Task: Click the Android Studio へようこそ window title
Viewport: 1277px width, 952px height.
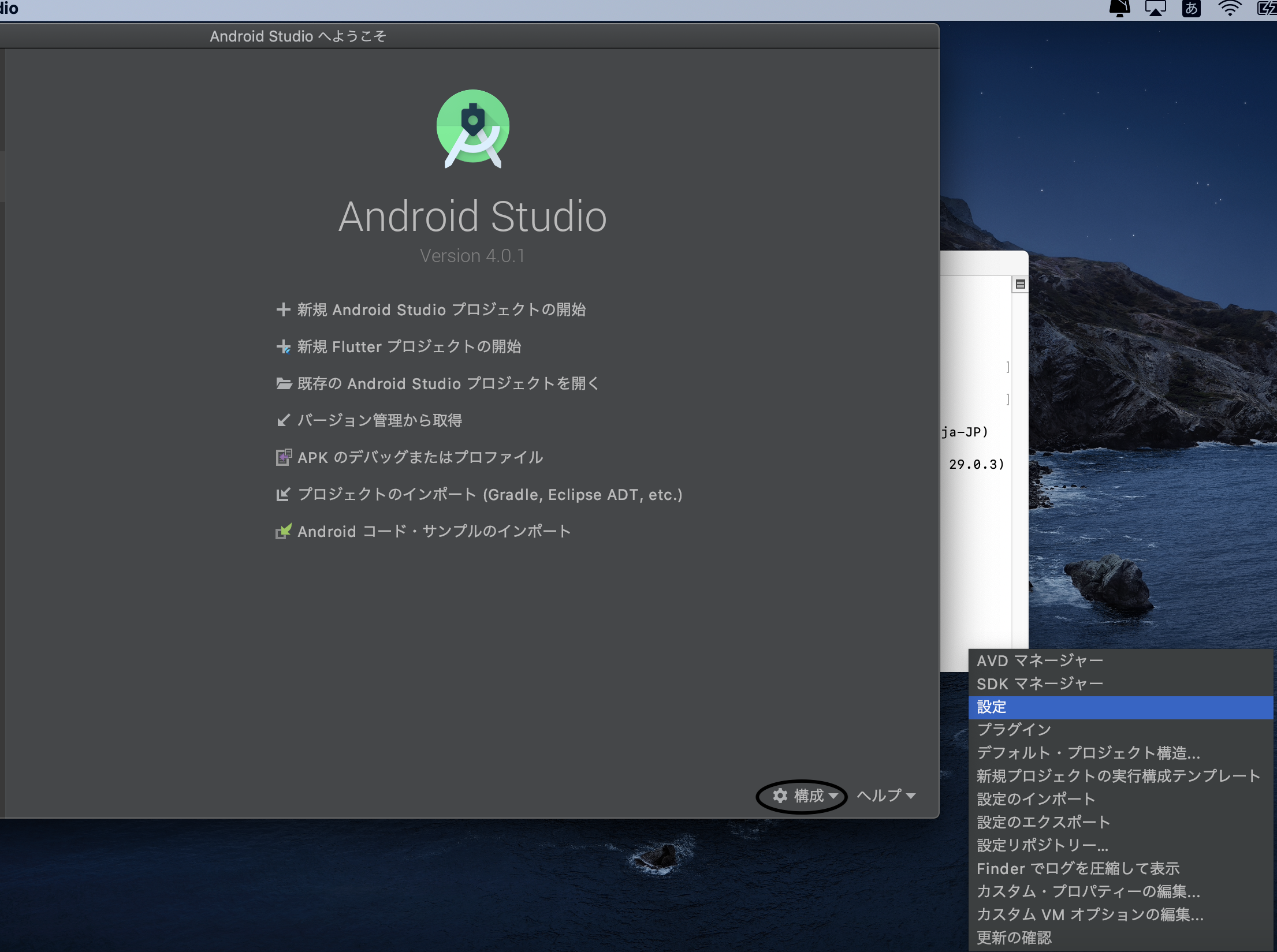Action: pyautogui.click(x=298, y=36)
